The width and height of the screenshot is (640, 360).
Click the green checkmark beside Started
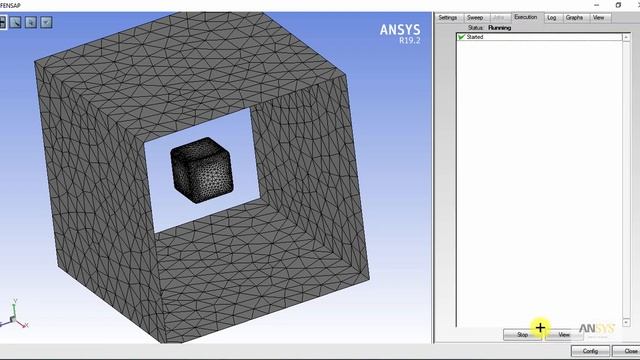click(x=461, y=37)
